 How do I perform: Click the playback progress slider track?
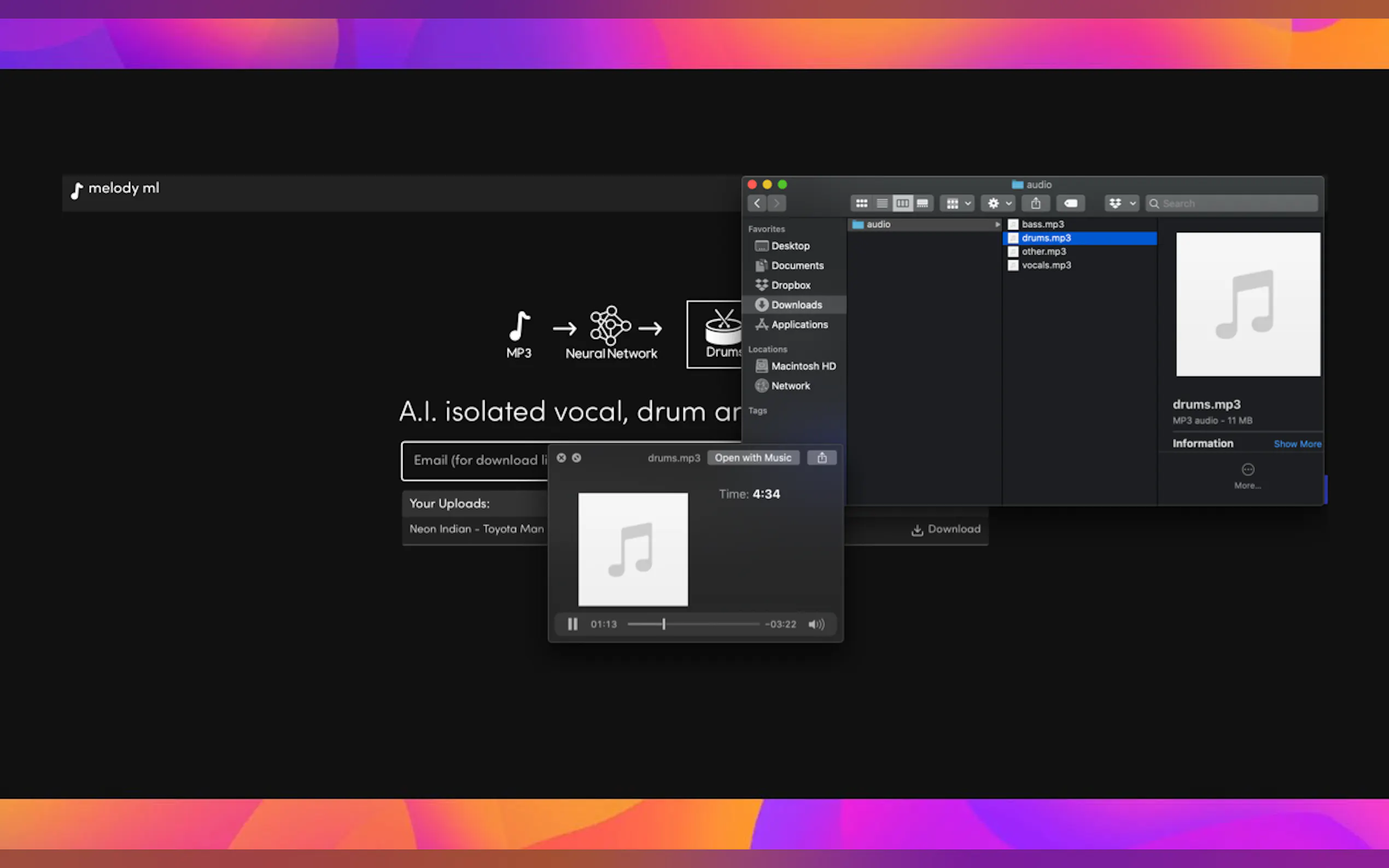(x=712, y=624)
